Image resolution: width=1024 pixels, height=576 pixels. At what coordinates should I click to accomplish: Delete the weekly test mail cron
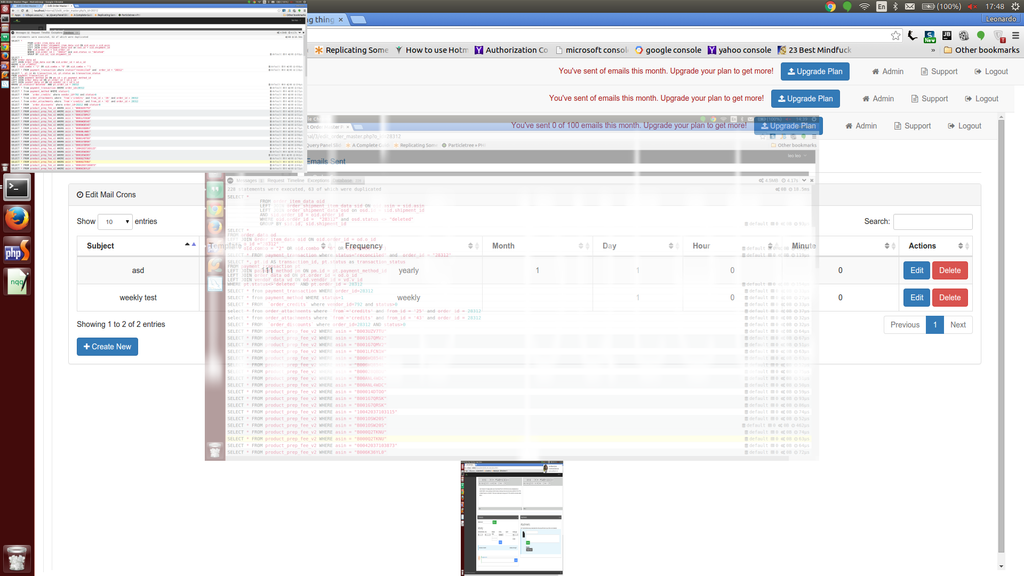click(x=949, y=298)
